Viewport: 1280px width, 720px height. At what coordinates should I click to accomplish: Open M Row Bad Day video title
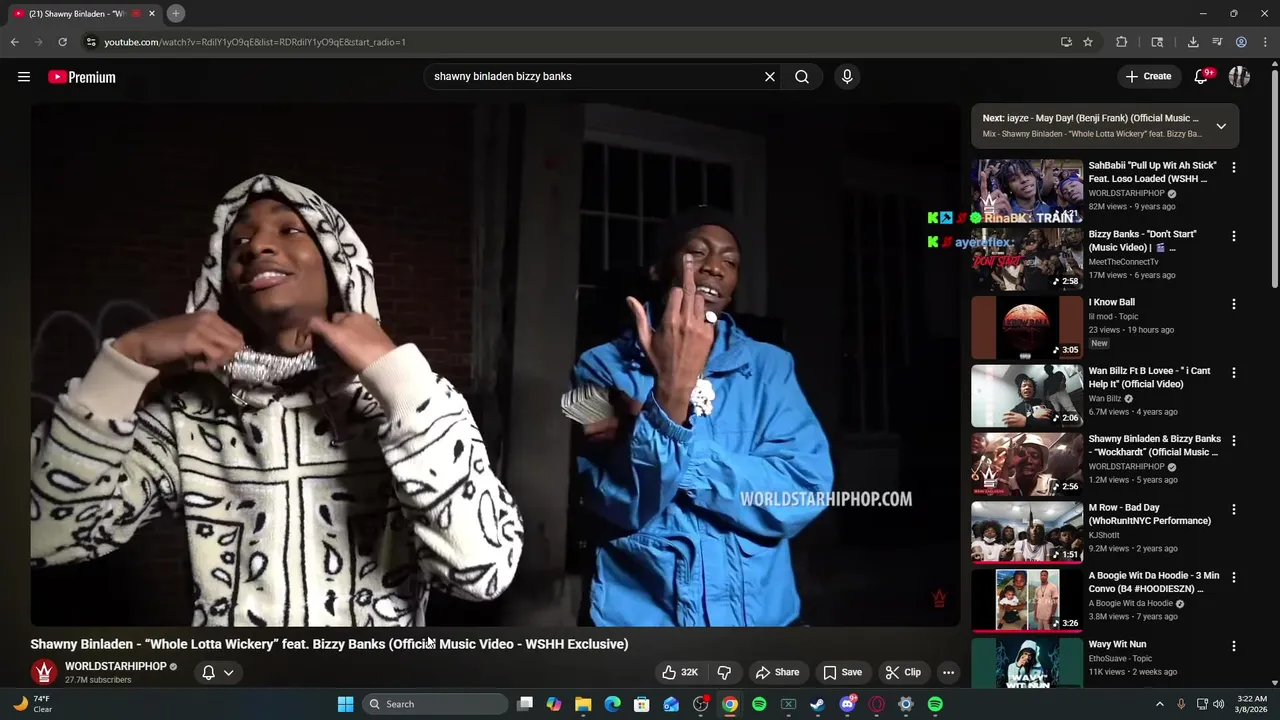1149,514
